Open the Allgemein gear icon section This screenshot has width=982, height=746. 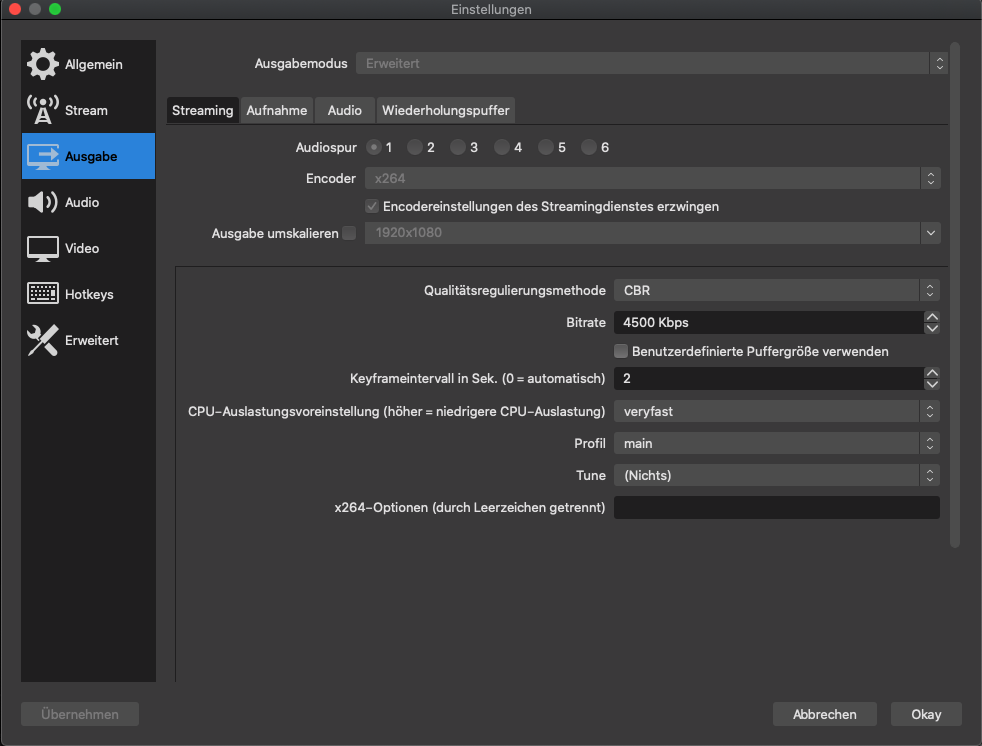click(42, 64)
